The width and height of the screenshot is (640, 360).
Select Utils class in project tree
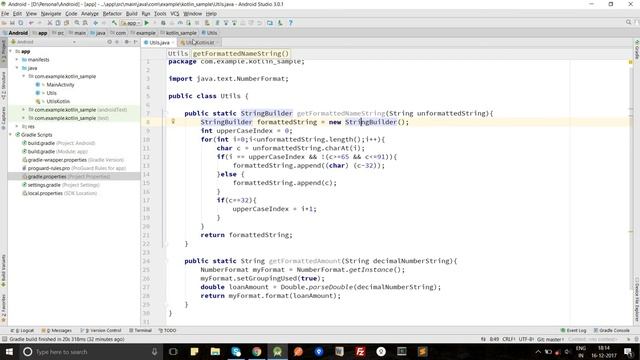[51, 93]
